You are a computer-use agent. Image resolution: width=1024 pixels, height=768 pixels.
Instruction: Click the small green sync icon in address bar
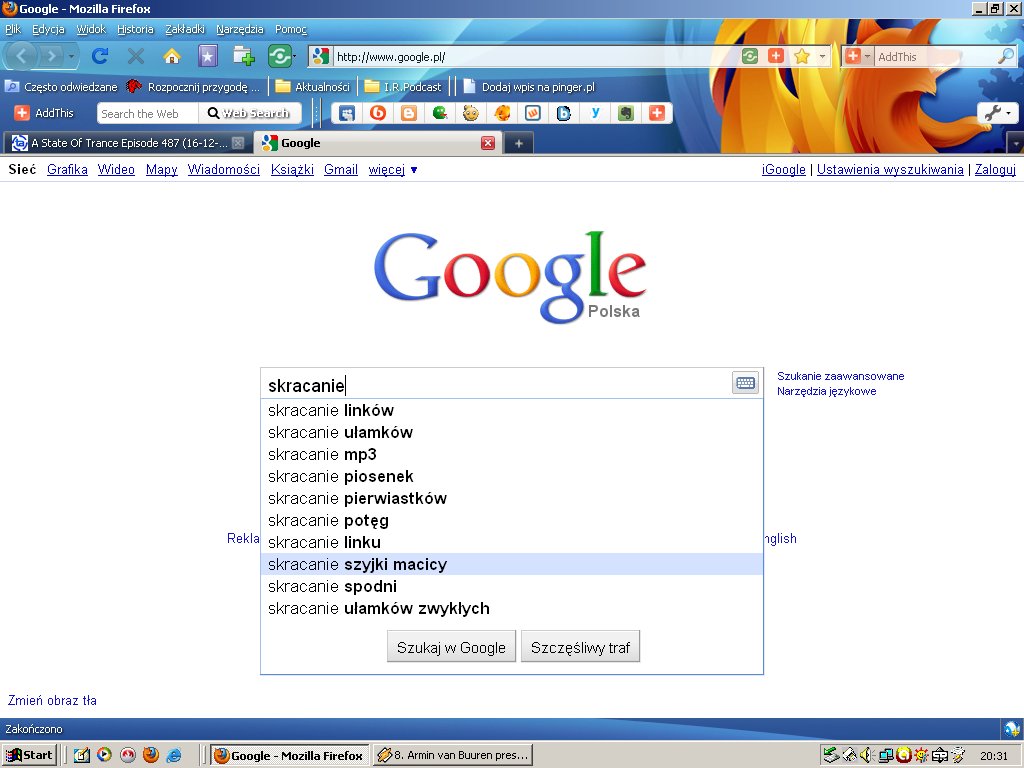click(750, 56)
